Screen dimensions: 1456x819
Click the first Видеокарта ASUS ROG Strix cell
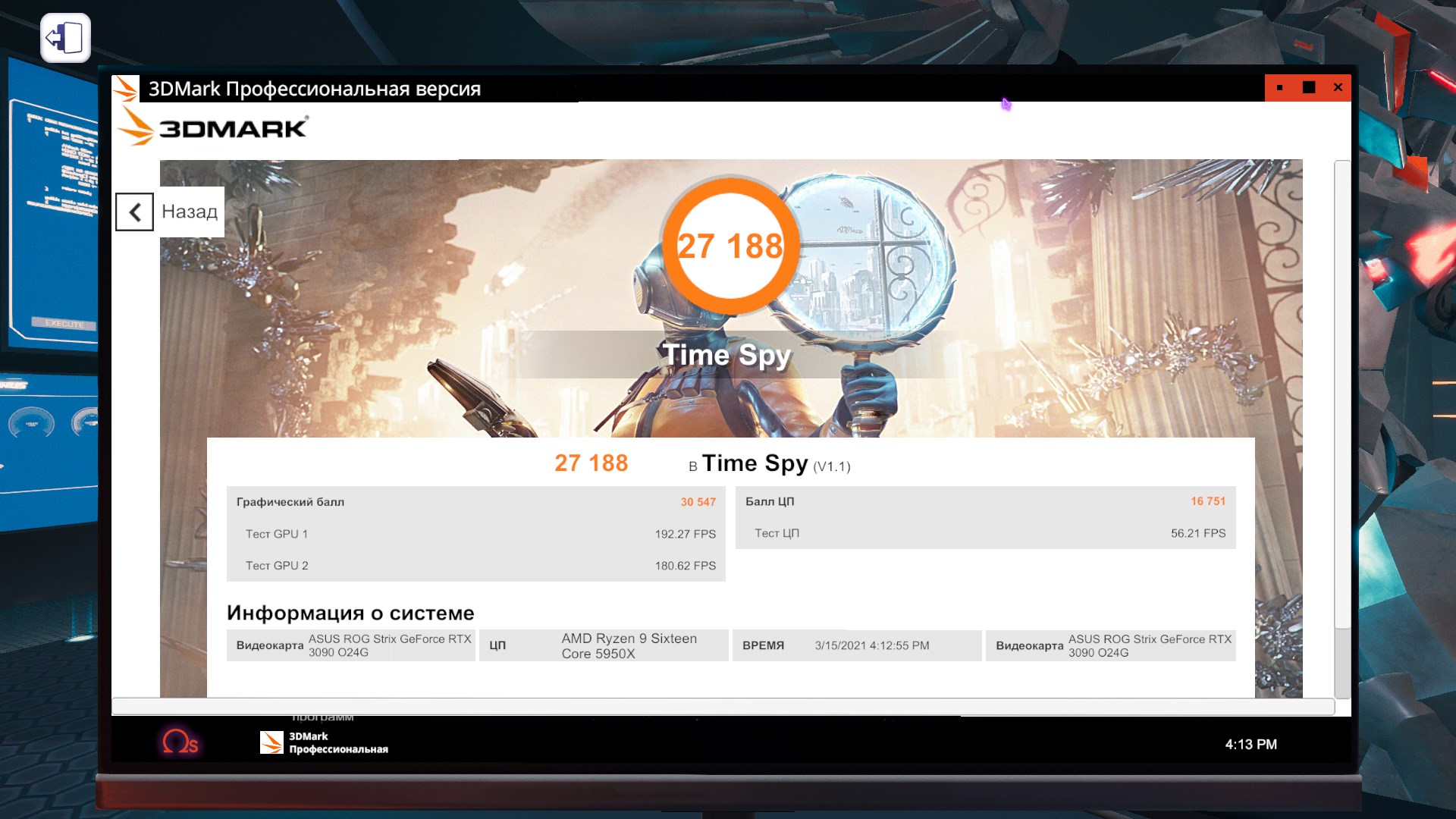(x=351, y=645)
